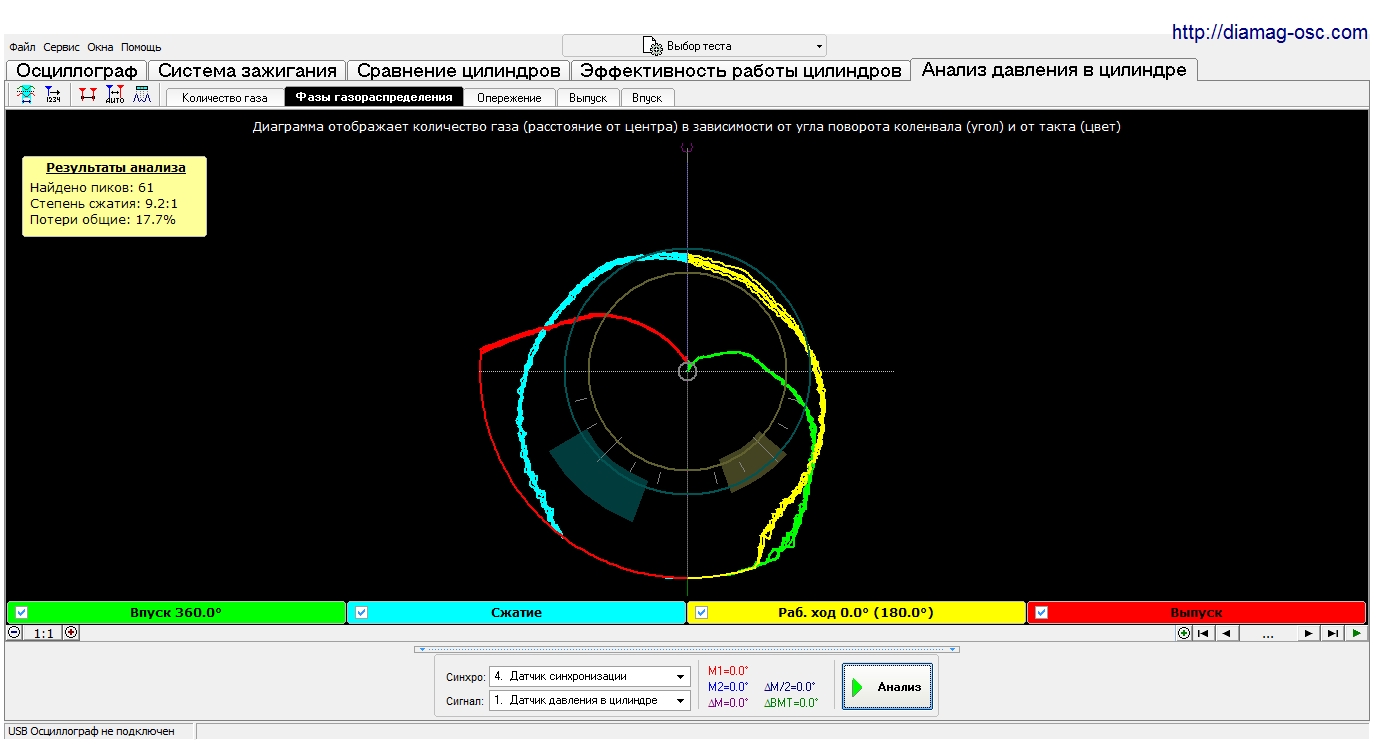
Task: Open the Опережение subtab
Action: tap(510, 98)
